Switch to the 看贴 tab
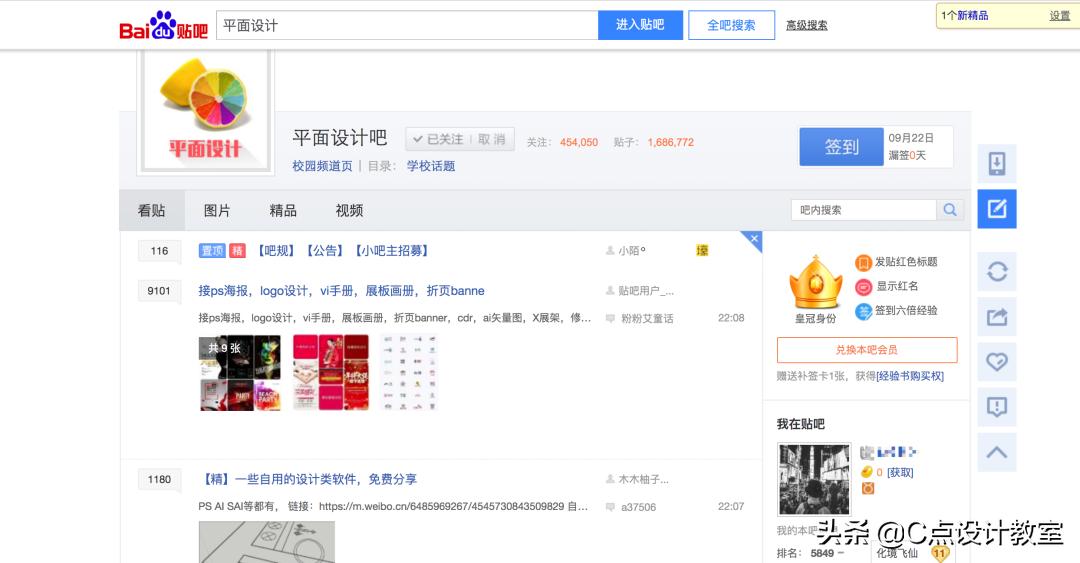This screenshot has height=563, width=1080. click(x=152, y=210)
